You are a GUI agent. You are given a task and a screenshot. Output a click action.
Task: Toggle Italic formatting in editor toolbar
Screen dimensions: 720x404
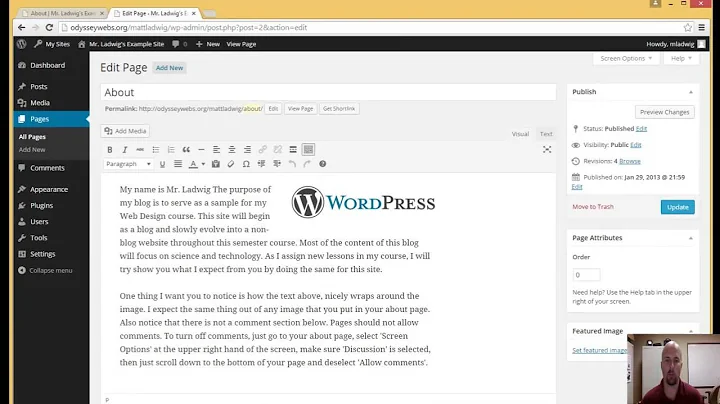(125, 150)
